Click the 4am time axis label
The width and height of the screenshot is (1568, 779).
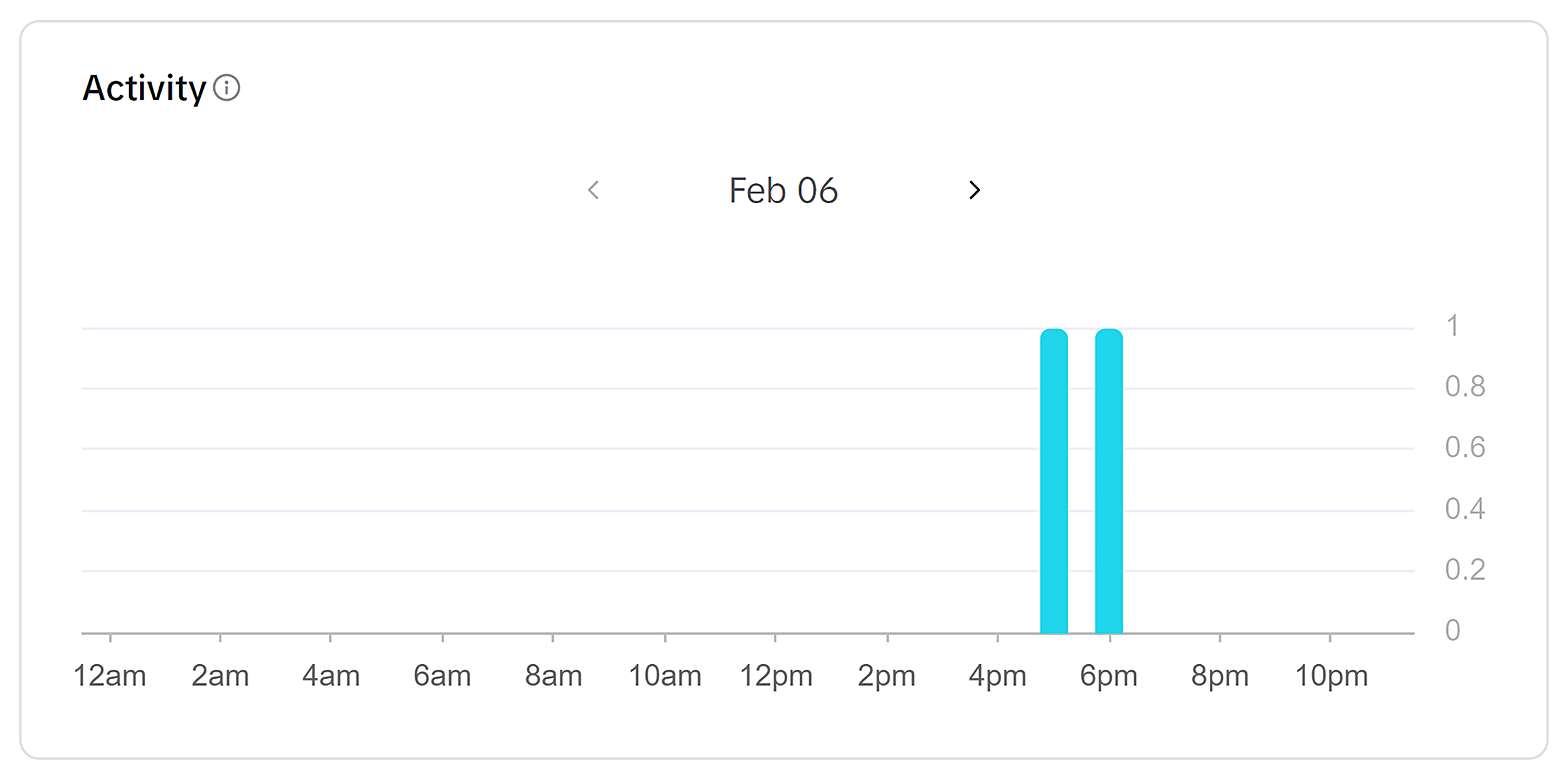point(331,676)
